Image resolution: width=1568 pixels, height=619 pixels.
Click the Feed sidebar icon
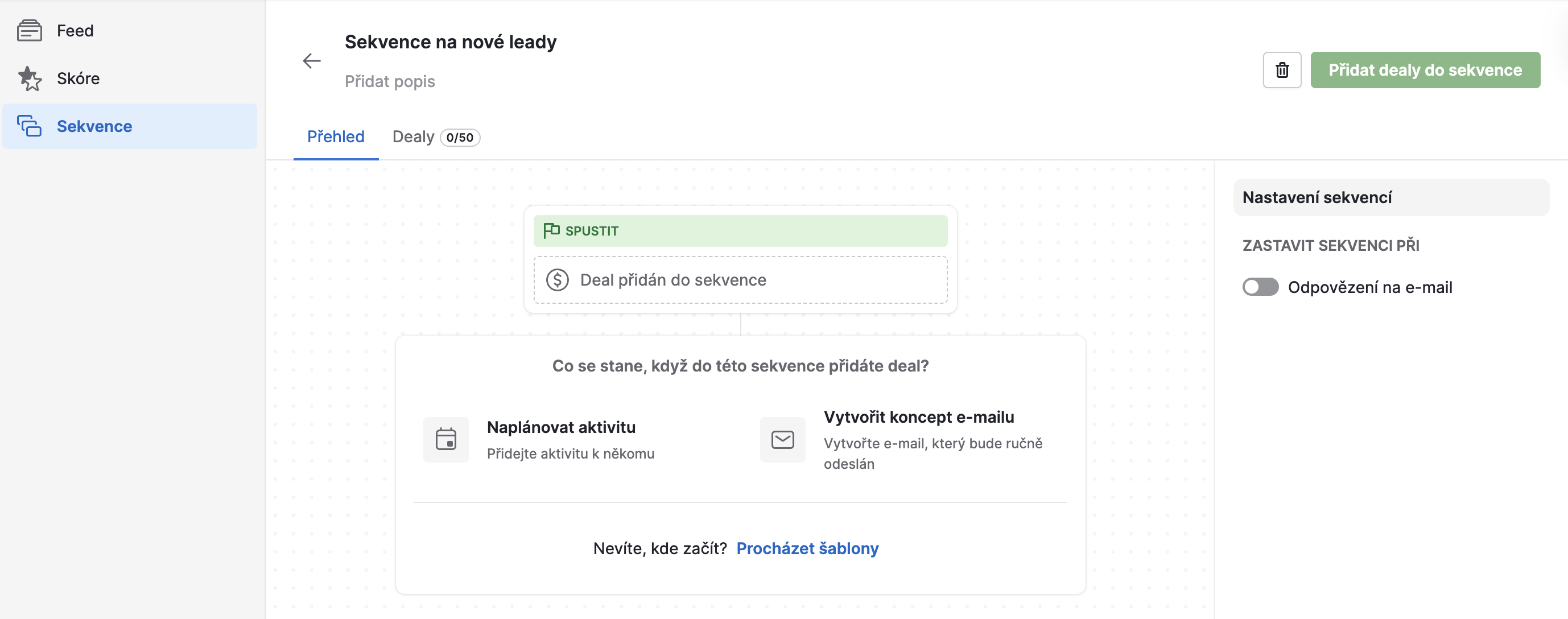point(29,30)
